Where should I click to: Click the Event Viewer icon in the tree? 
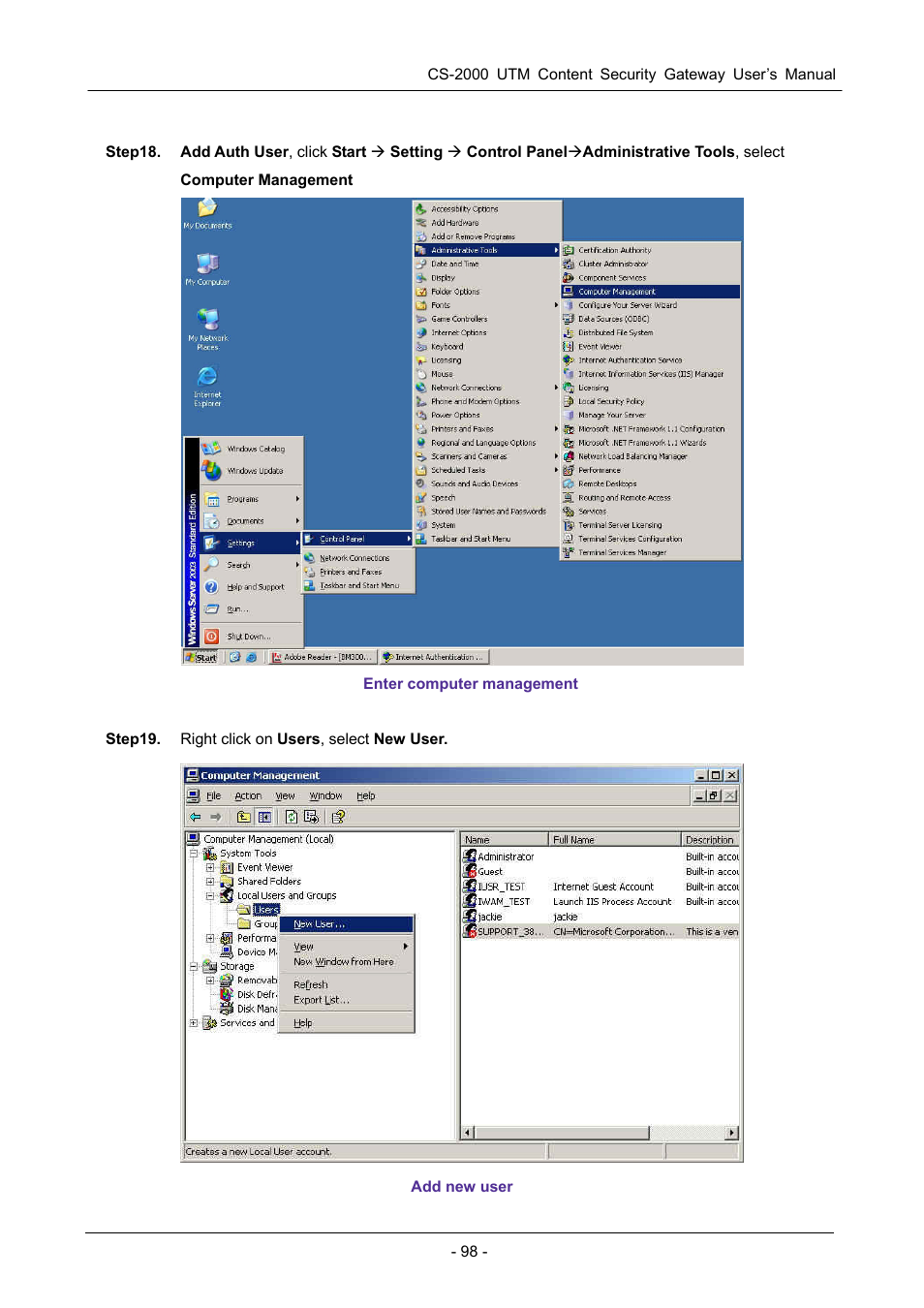(227, 868)
